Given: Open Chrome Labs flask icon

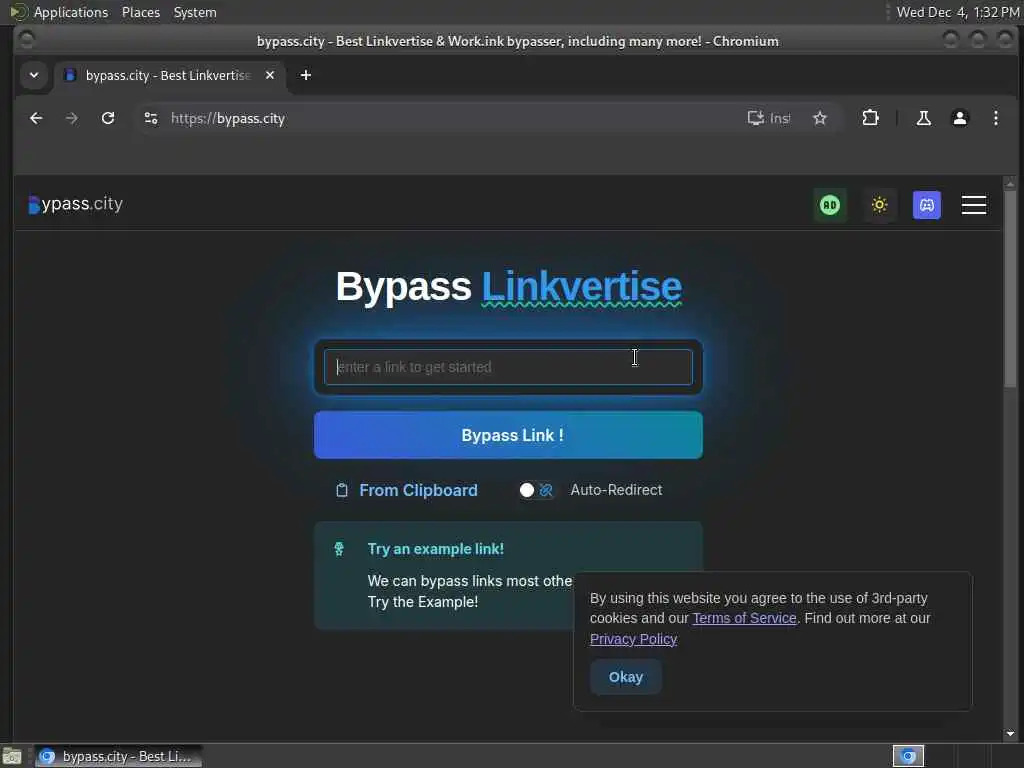Looking at the screenshot, I should coord(923,118).
